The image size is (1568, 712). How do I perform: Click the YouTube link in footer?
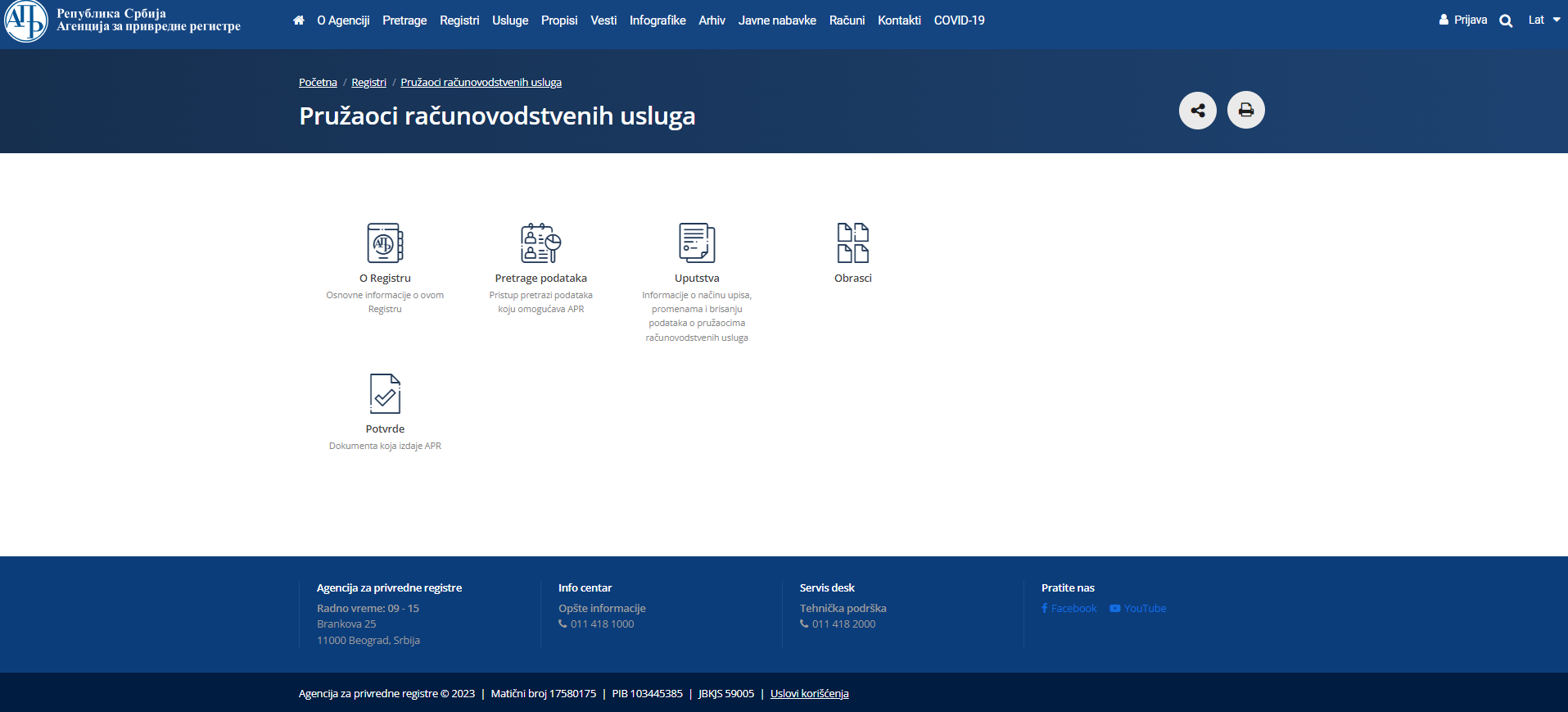pyautogui.click(x=1138, y=609)
